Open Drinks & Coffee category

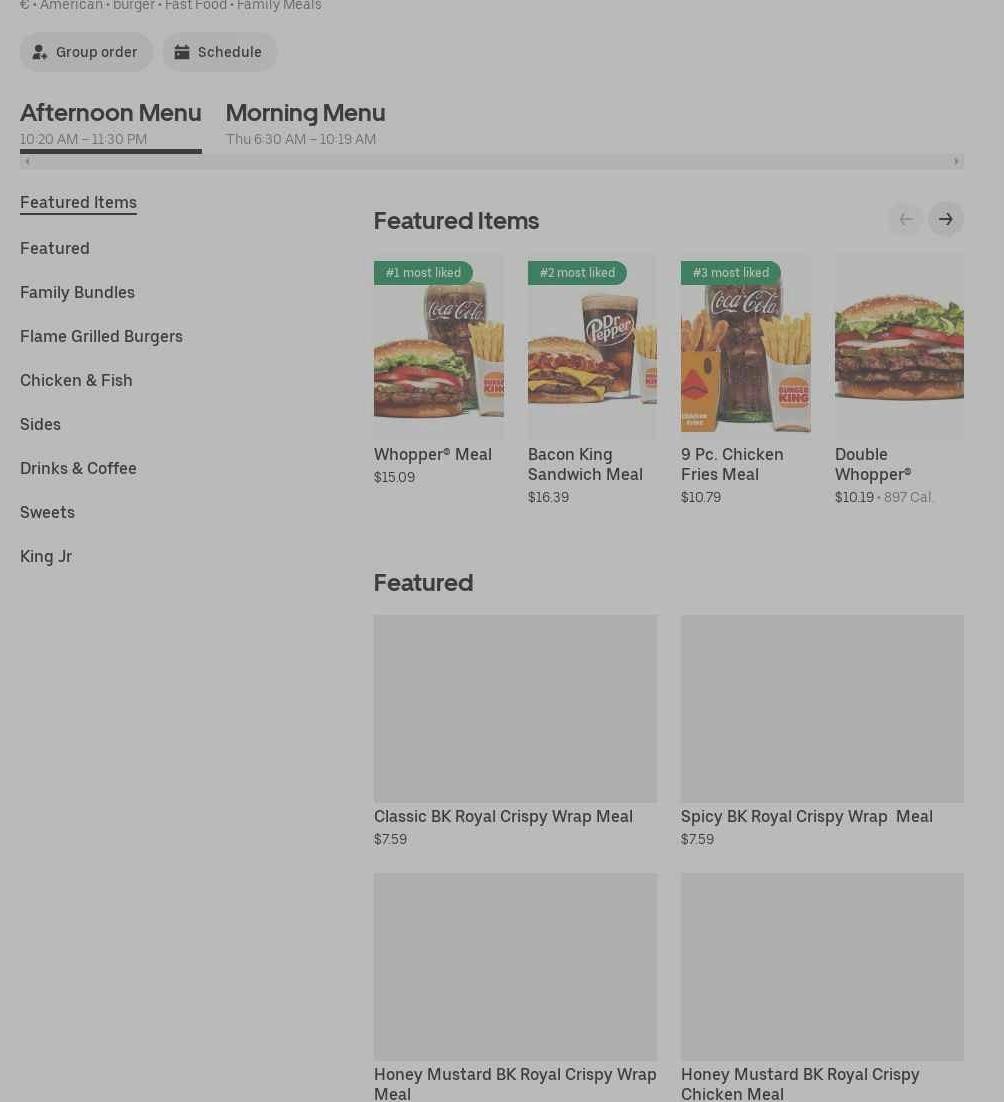(x=78, y=468)
